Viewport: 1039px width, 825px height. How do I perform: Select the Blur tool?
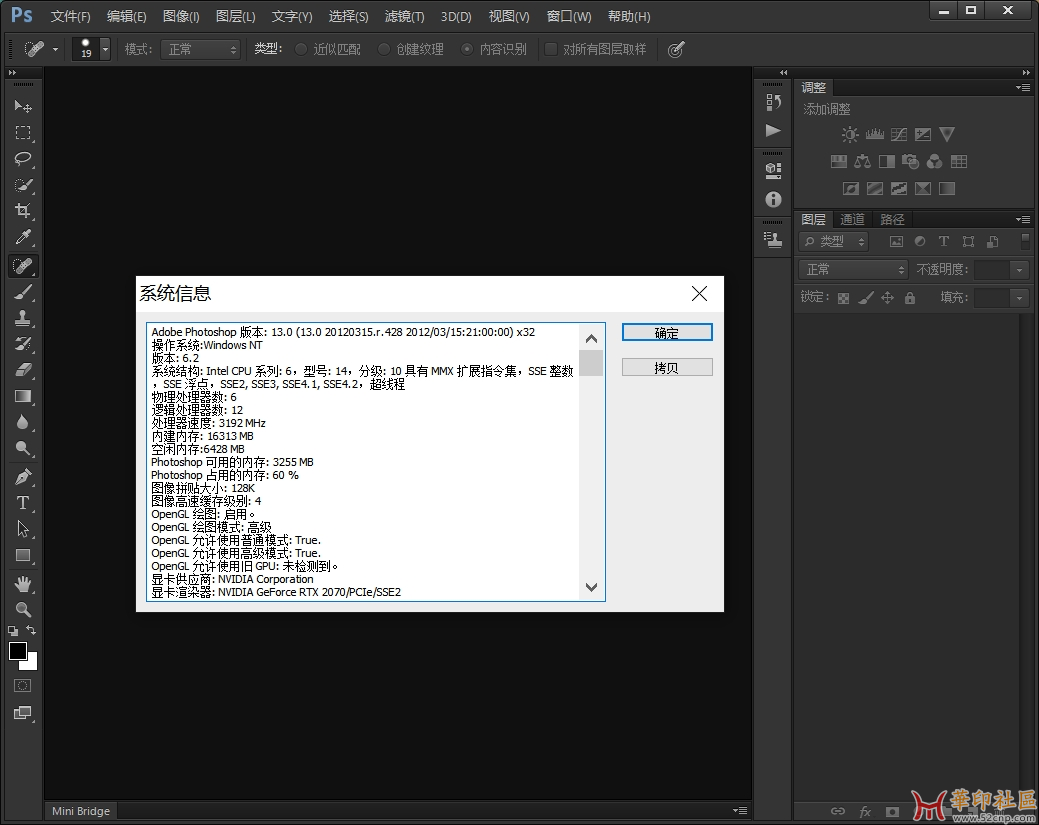(23, 423)
